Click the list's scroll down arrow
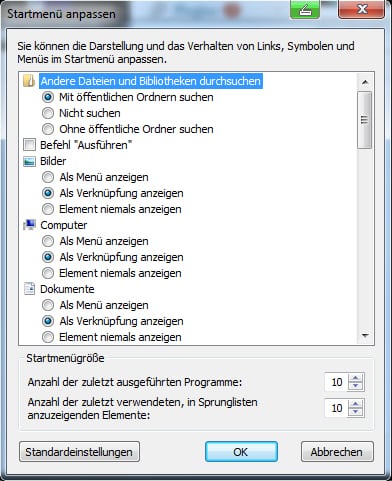 pyautogui.click(x=365, y=335)
